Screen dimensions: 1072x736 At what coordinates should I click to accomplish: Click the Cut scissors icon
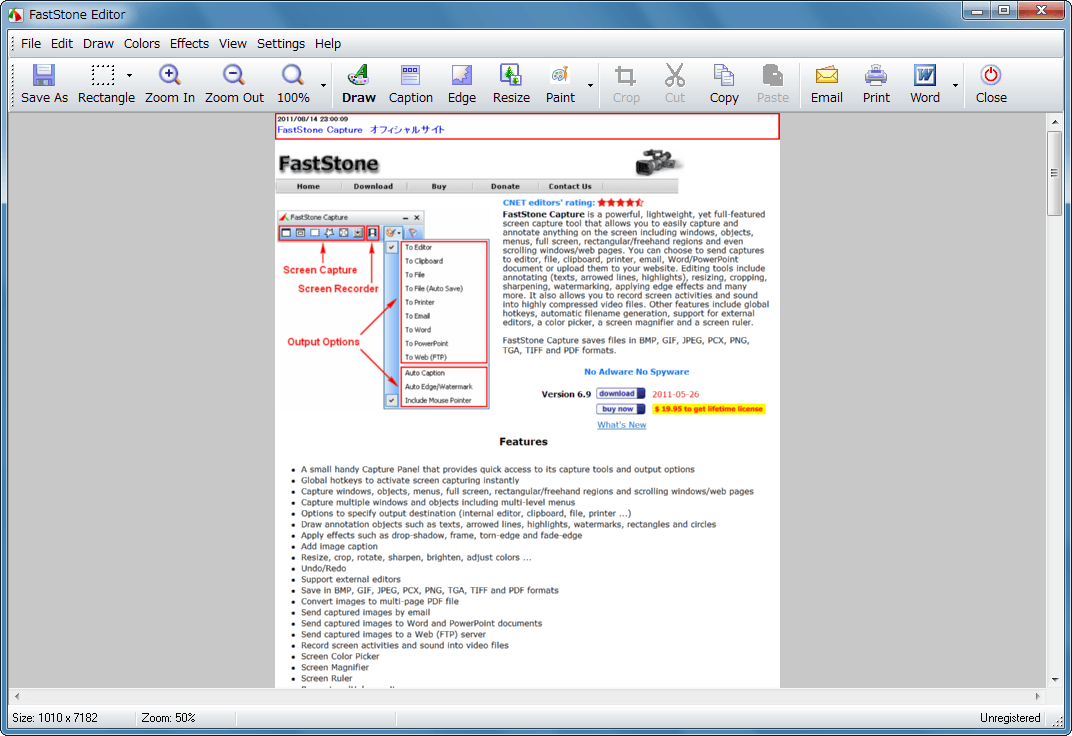tap(675, 84)
